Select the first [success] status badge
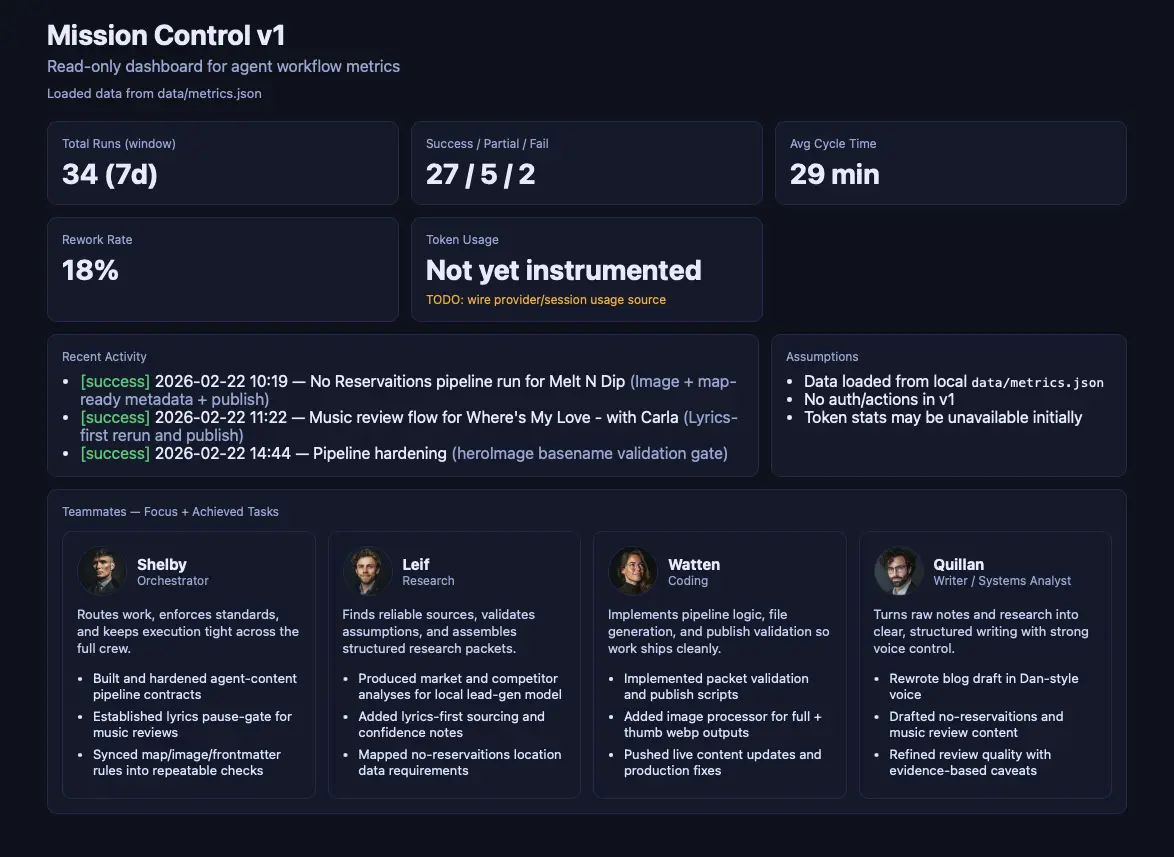 114,381
